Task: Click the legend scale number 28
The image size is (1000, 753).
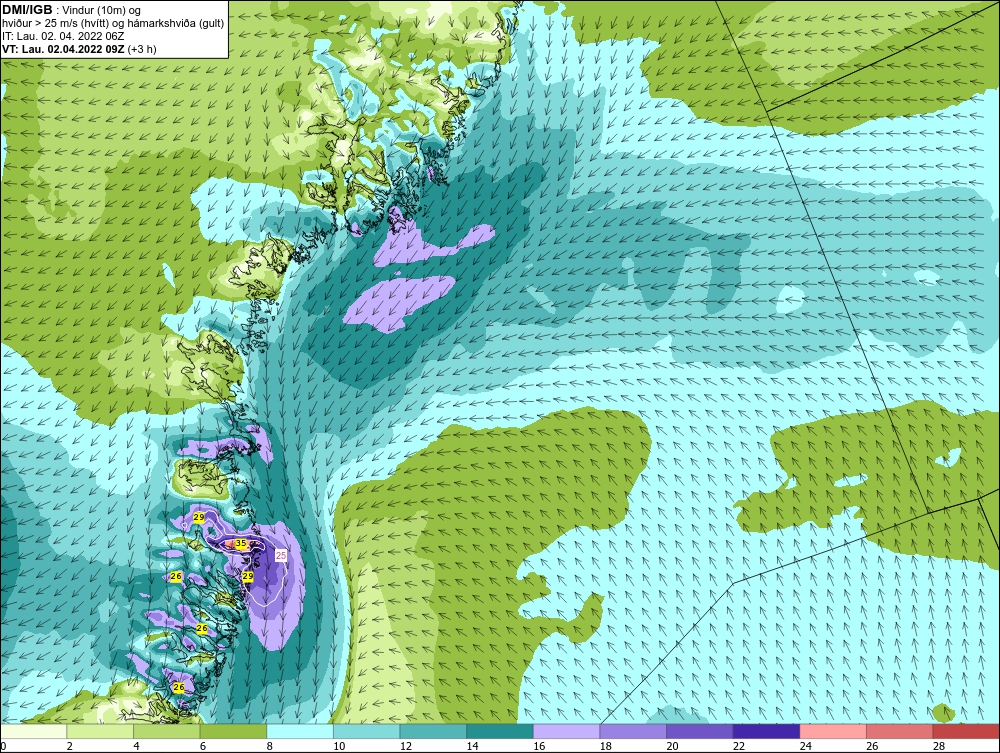Action: 939,746
